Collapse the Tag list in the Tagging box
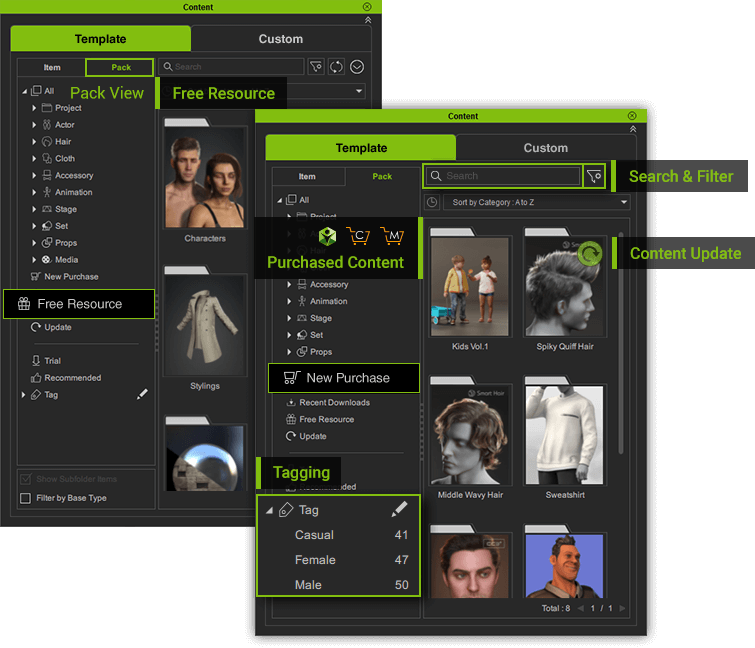 [269, 510]
